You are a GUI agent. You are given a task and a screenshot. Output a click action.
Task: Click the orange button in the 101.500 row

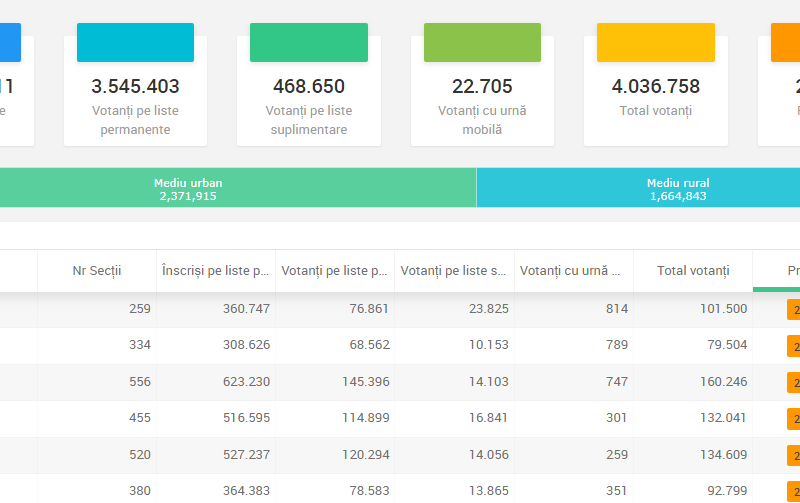tap(793, 310)
